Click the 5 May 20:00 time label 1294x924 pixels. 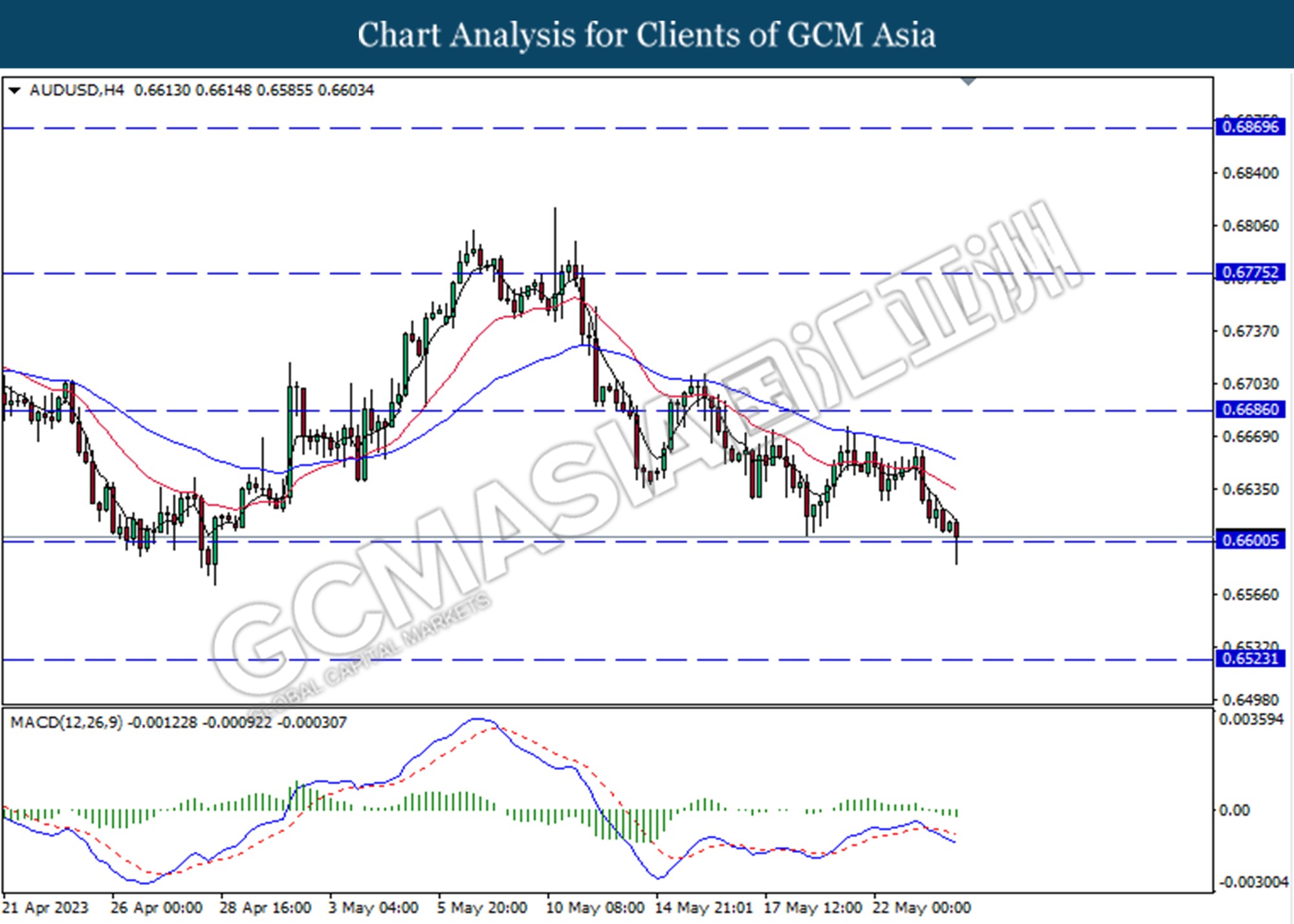tap(482, 908)
